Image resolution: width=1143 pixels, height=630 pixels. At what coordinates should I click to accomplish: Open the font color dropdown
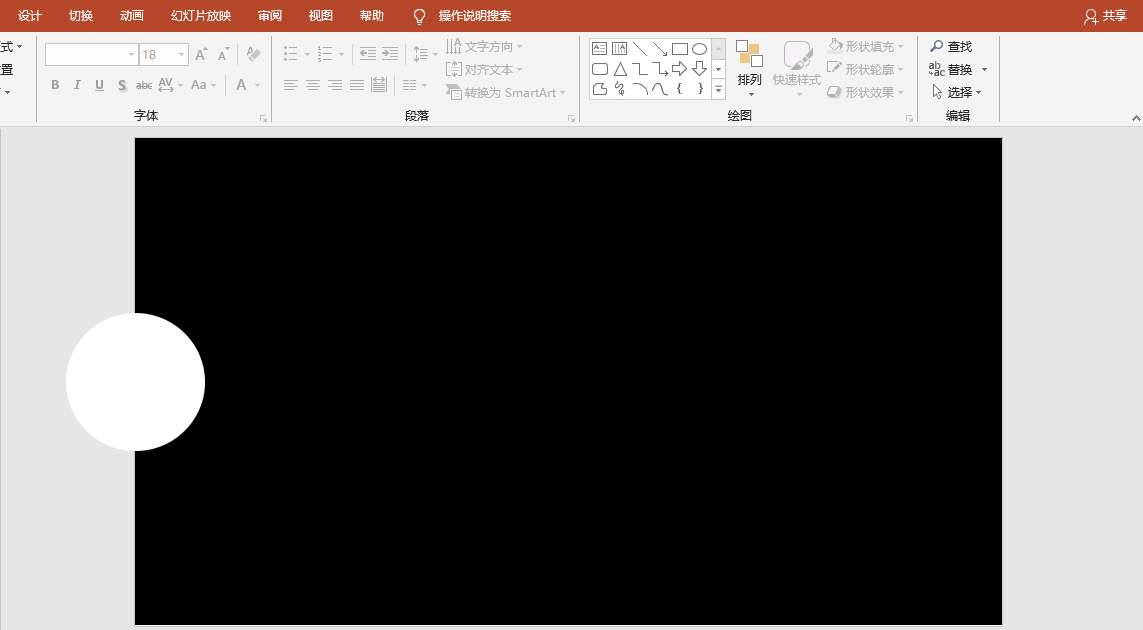tap(258, 85)
